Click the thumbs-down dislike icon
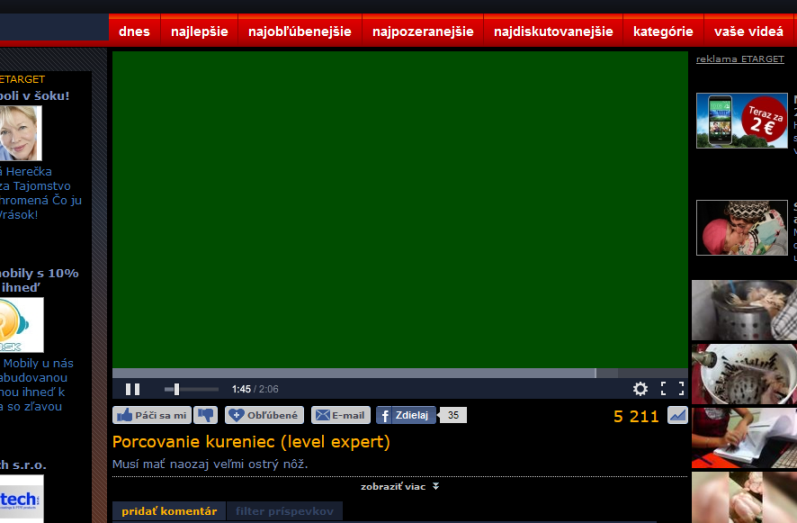Viewport: 797px width, 523px height. click(205, 415)
